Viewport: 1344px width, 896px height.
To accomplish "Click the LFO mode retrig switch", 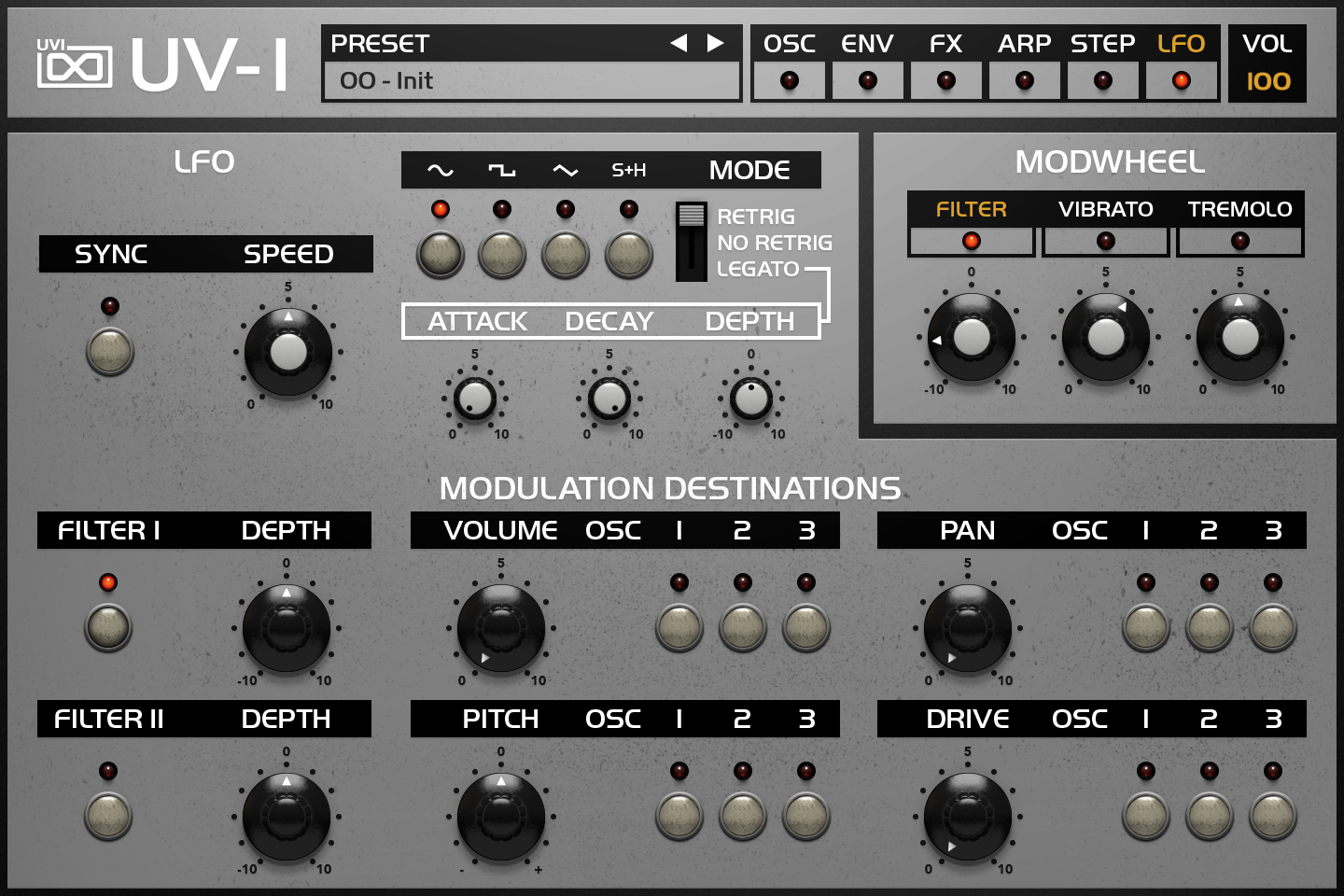I will click(692, 241).
